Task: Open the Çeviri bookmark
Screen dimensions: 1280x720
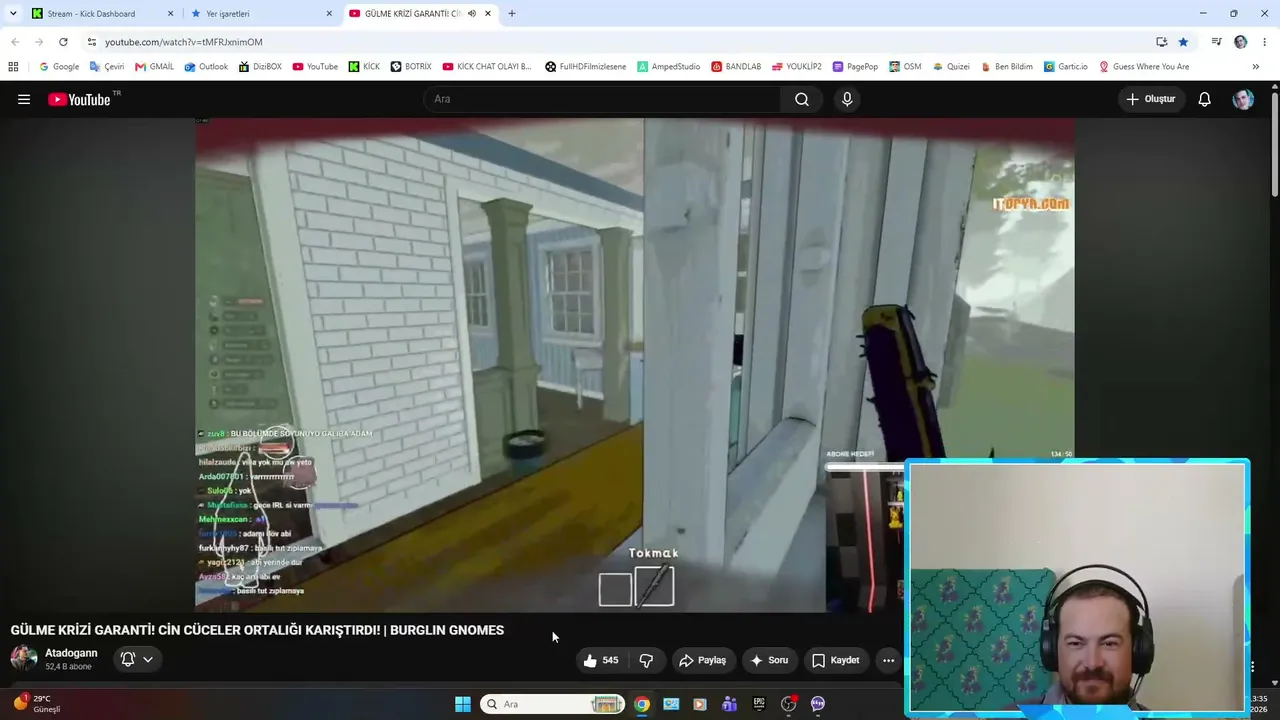Action: coord(106,67)
